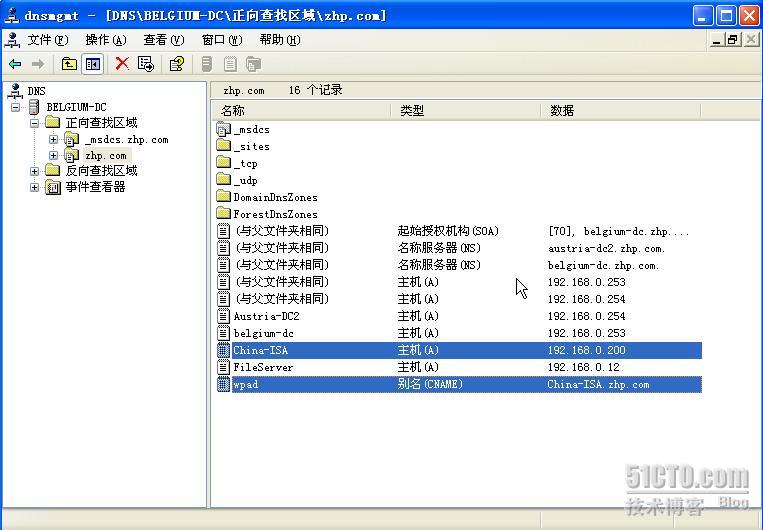Click the Forward arrow toolbar icon
This screenshot has width=763, height=530.
tap(38, 64)
